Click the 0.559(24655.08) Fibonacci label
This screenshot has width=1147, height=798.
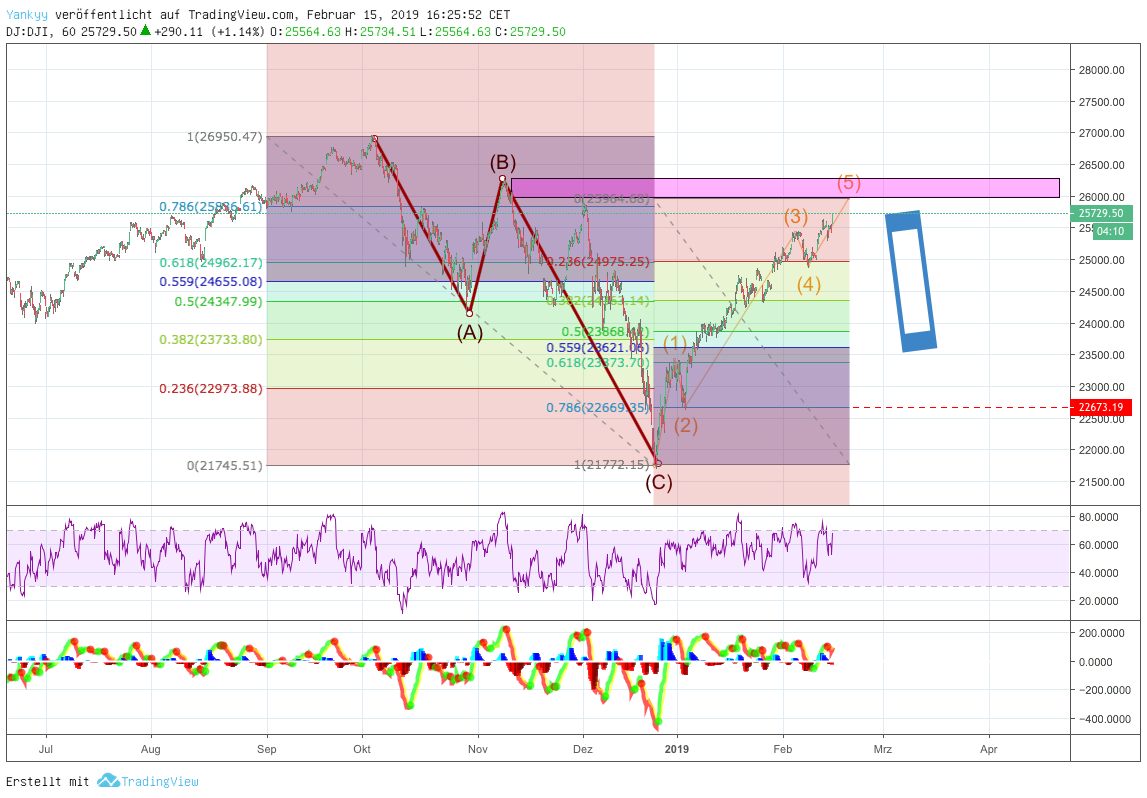[211, 282]
